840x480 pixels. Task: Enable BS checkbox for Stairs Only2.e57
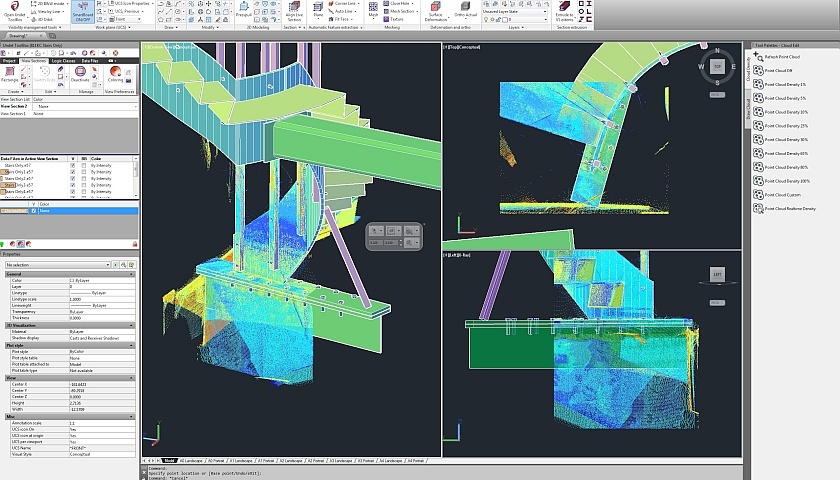[x=84, y=178]
